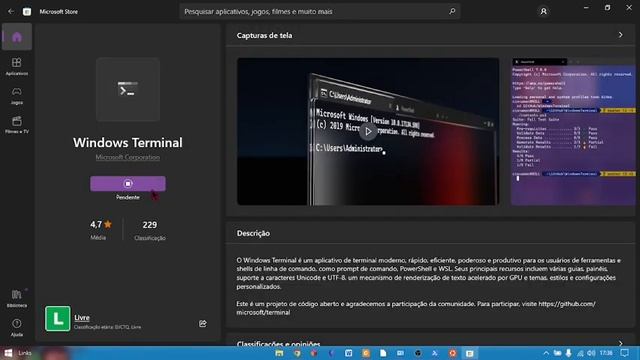The image size is (640, 360).
Task: Click the Pendente status text
Action: 128,197
